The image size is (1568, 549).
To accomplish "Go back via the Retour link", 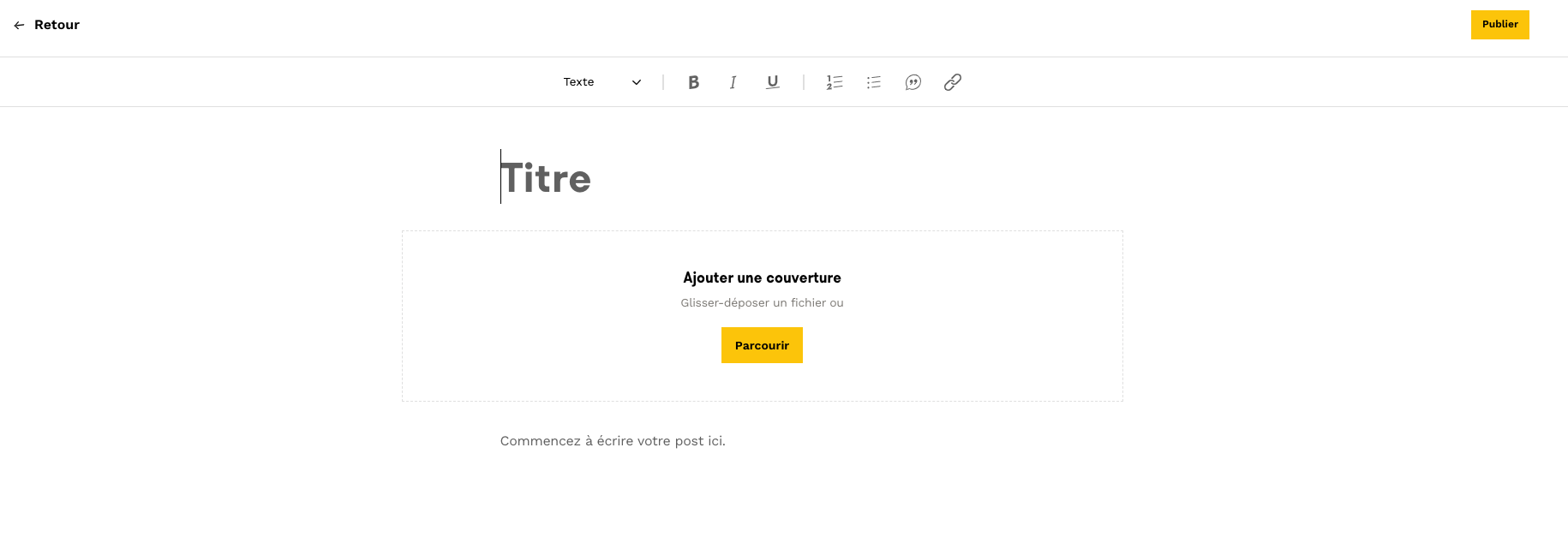I will coord(57,25).
